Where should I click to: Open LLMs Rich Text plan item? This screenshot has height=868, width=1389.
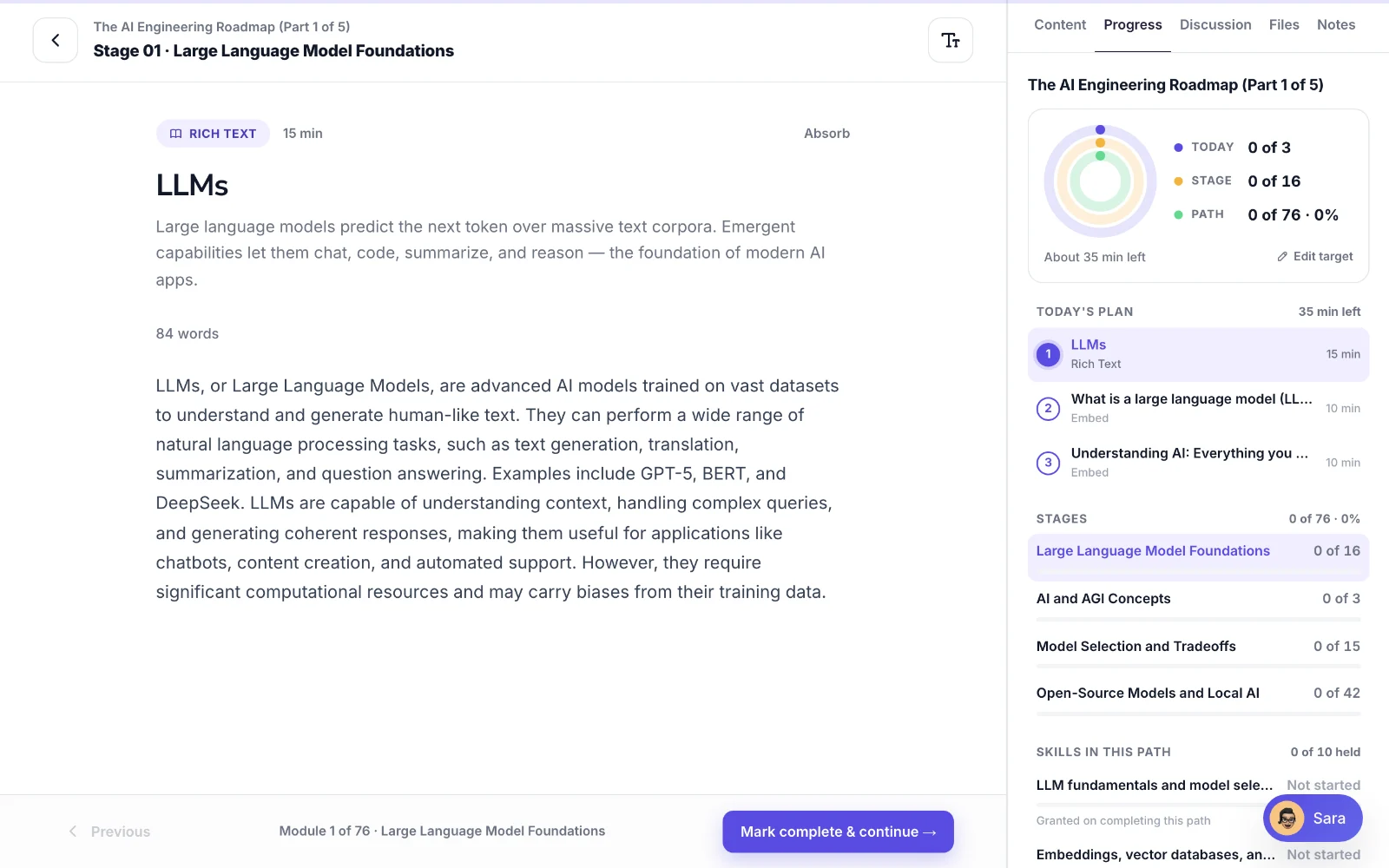1198,354
